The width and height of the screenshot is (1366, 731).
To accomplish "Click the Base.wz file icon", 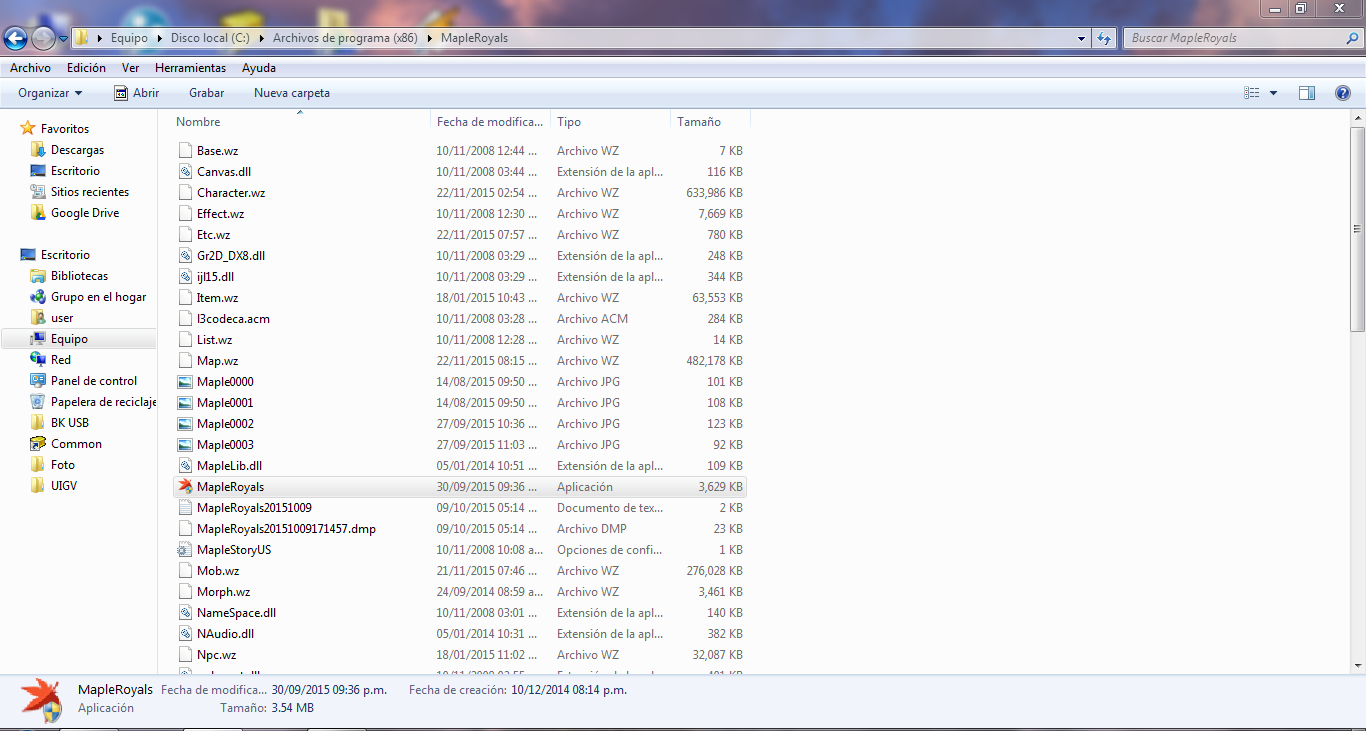I will [x=184, y=151].
